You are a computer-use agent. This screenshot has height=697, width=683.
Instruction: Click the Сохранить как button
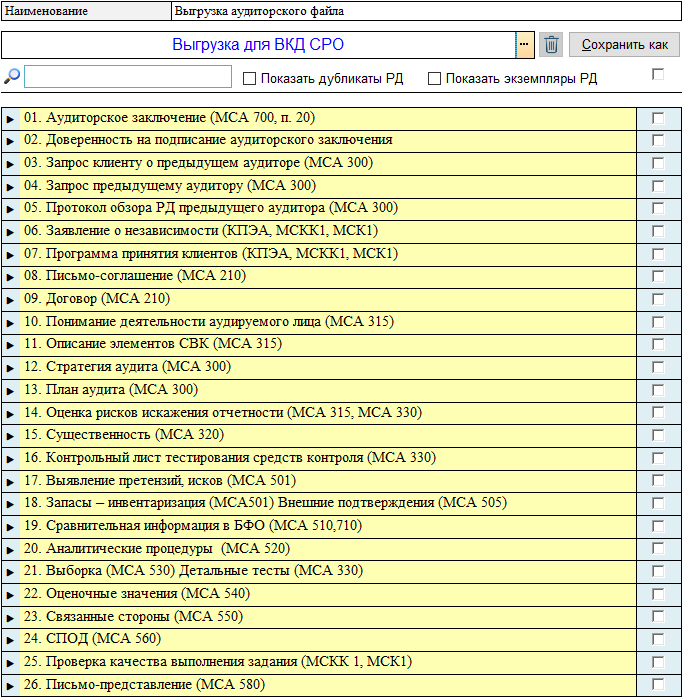click(x=624, y=45)
